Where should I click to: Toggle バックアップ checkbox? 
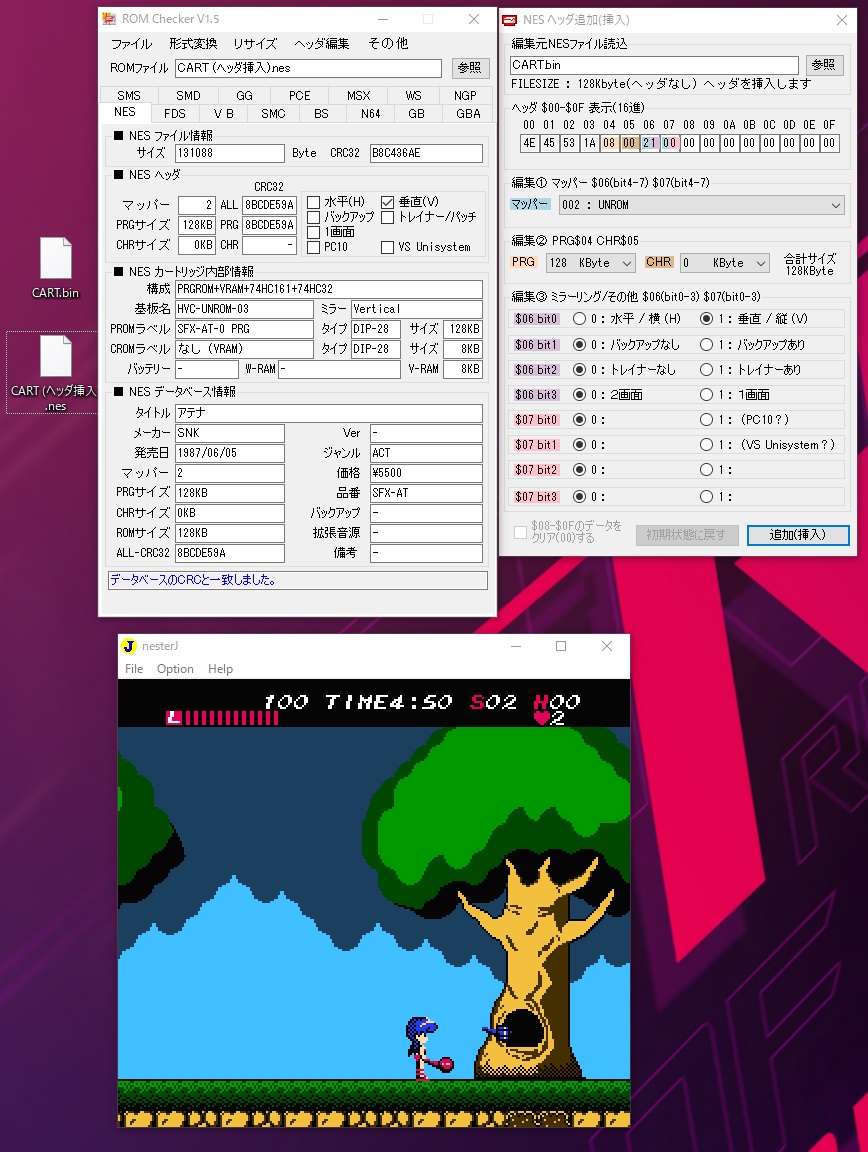click(x=314, y=217)
